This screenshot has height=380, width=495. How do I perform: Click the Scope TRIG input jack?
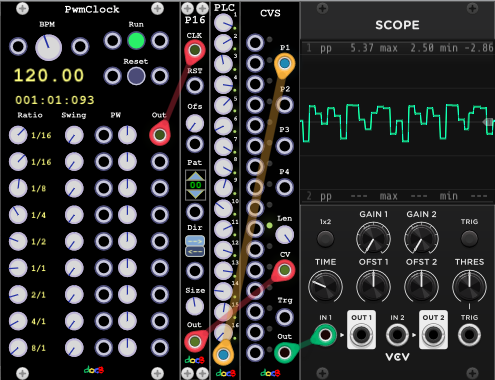469,334
